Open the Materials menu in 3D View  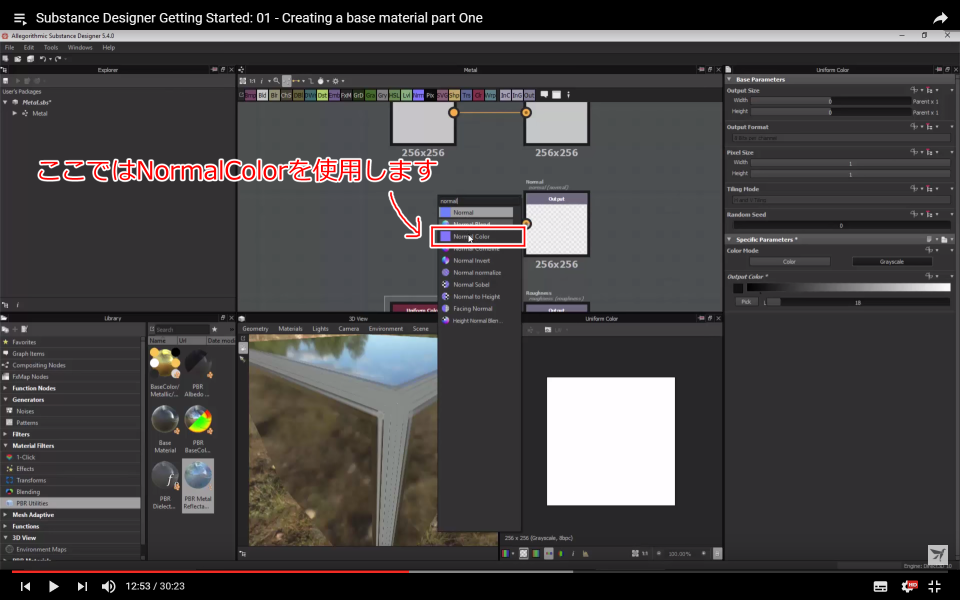[x=290, y=329]
